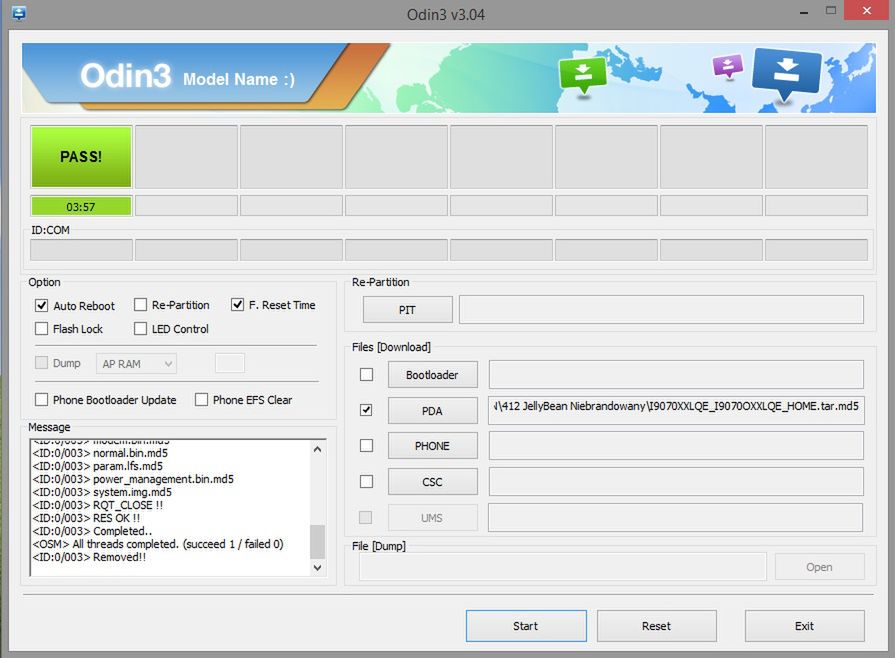Image resolution: width=895 pixels, height=658 pixels.
Task: Click the 'All threads completed' log line
Action: (x=158, y=544)
